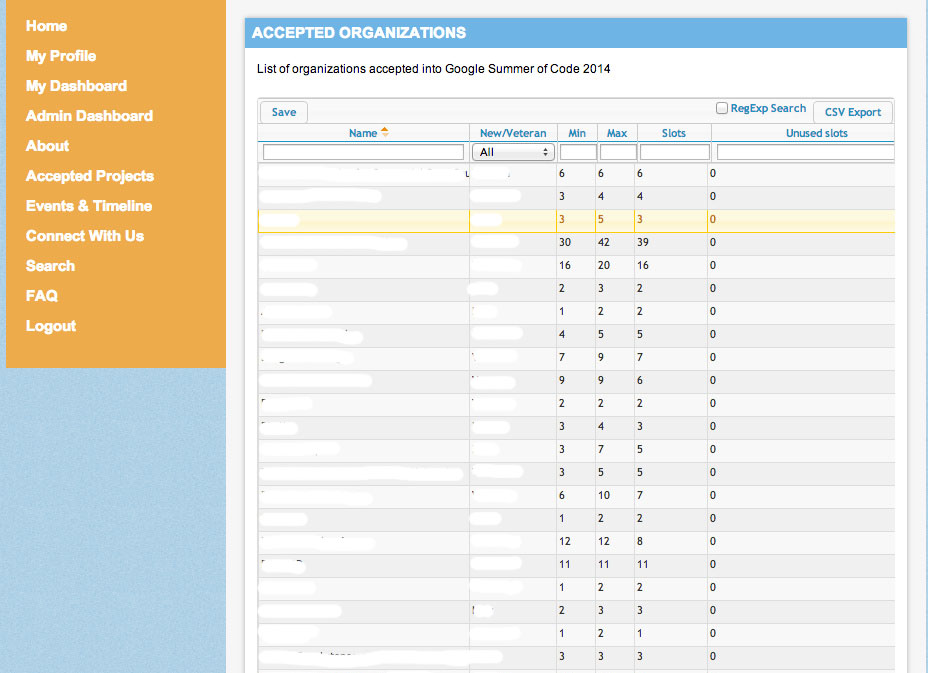Image resolution: width=928 pixels, height=673 pixels.
Task: Navigate to My Dashboard
Action: pos(76,86)
